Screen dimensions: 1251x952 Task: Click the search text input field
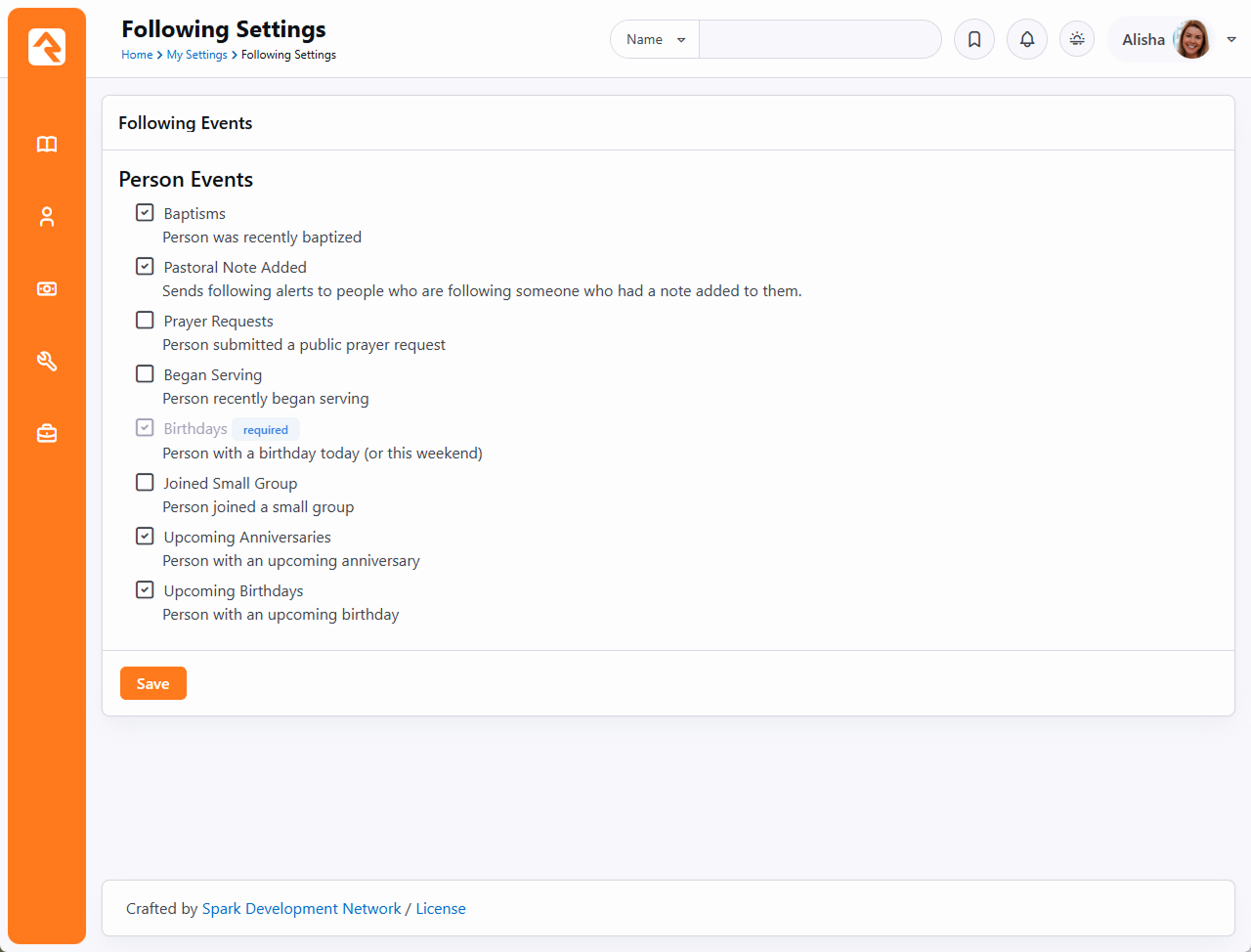pos(819,40)
